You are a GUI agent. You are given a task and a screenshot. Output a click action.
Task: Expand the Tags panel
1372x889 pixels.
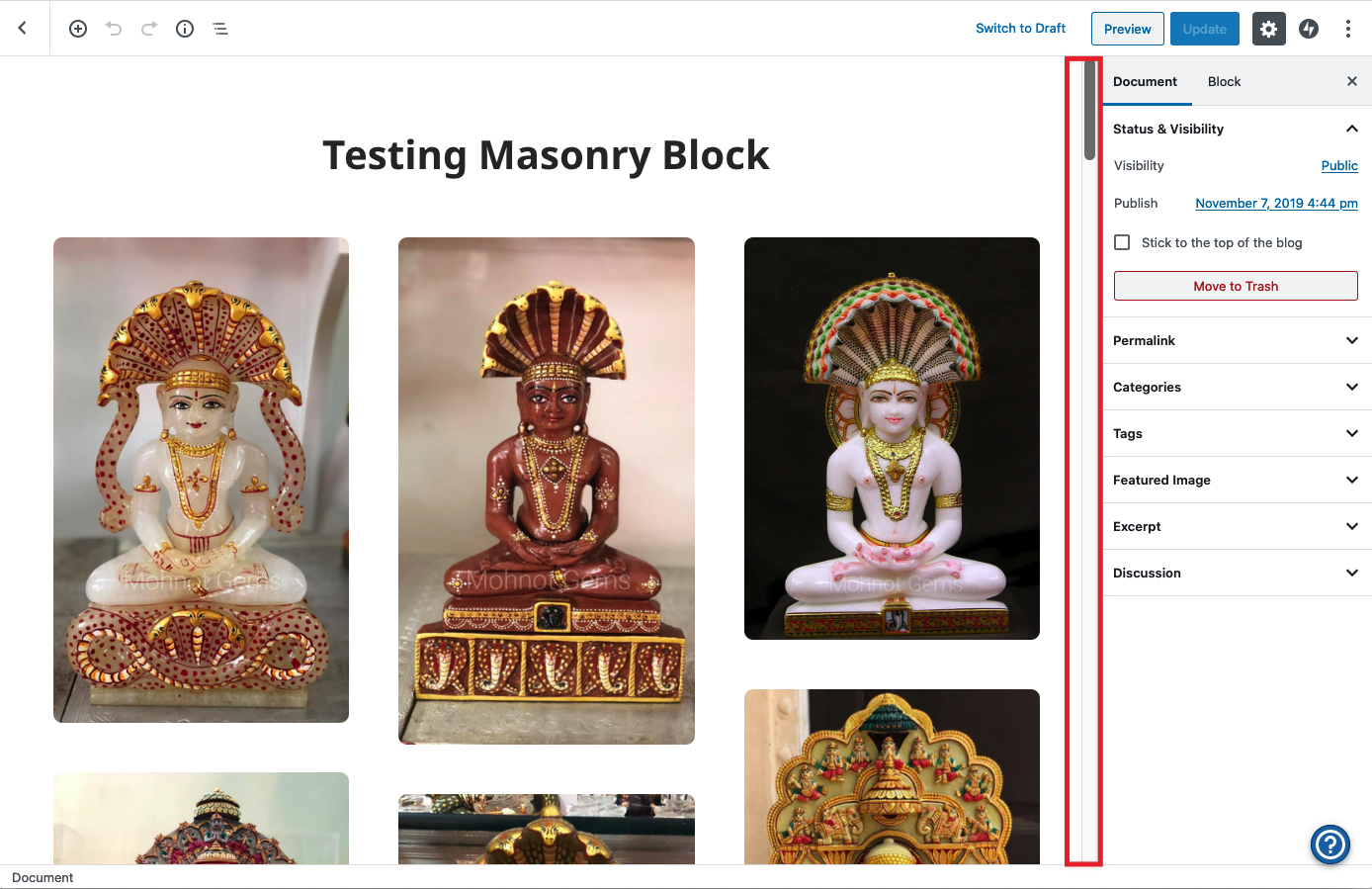click(x=1237, y=433)
